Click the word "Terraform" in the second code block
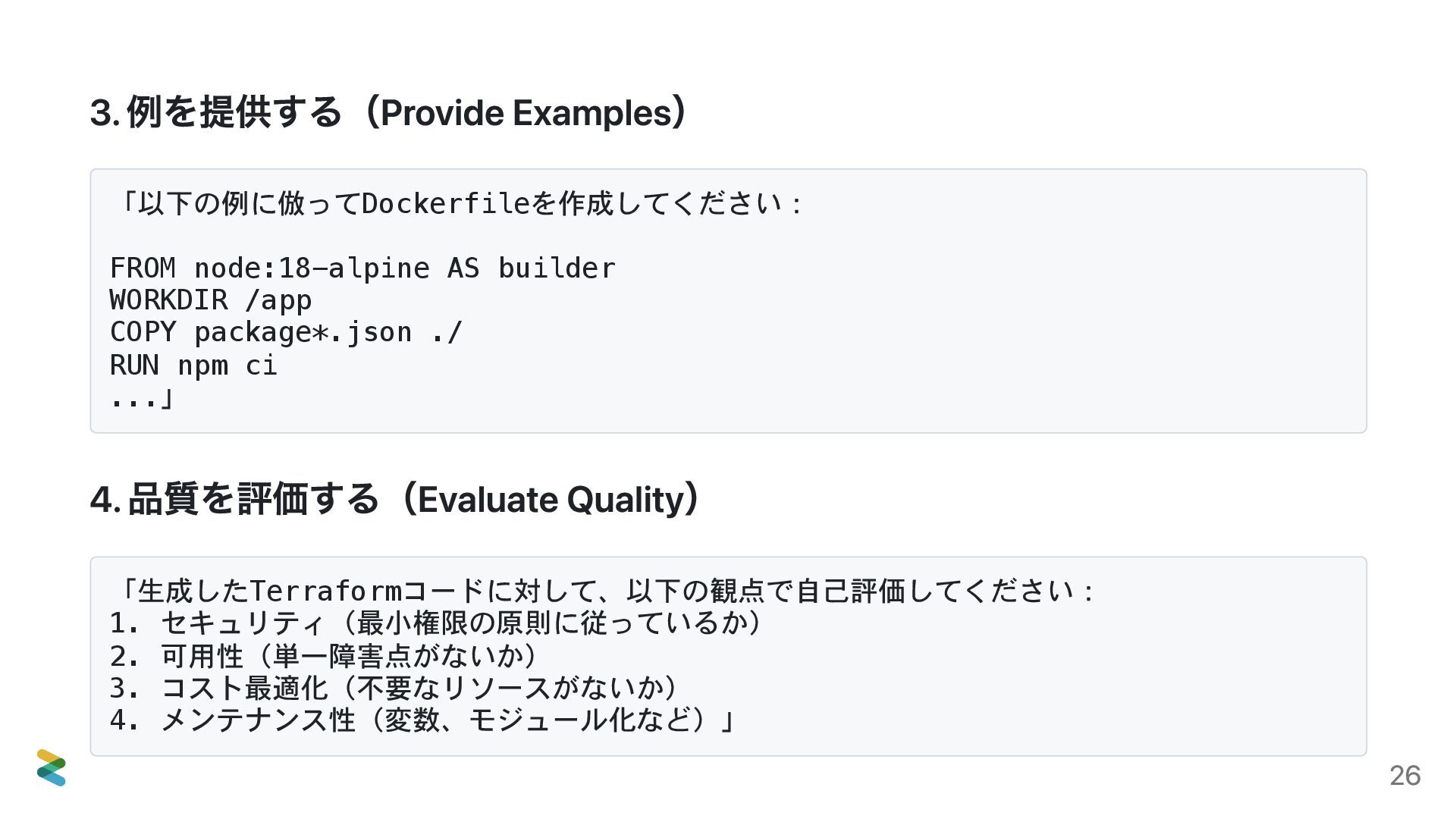 click(x=325, y=591)
